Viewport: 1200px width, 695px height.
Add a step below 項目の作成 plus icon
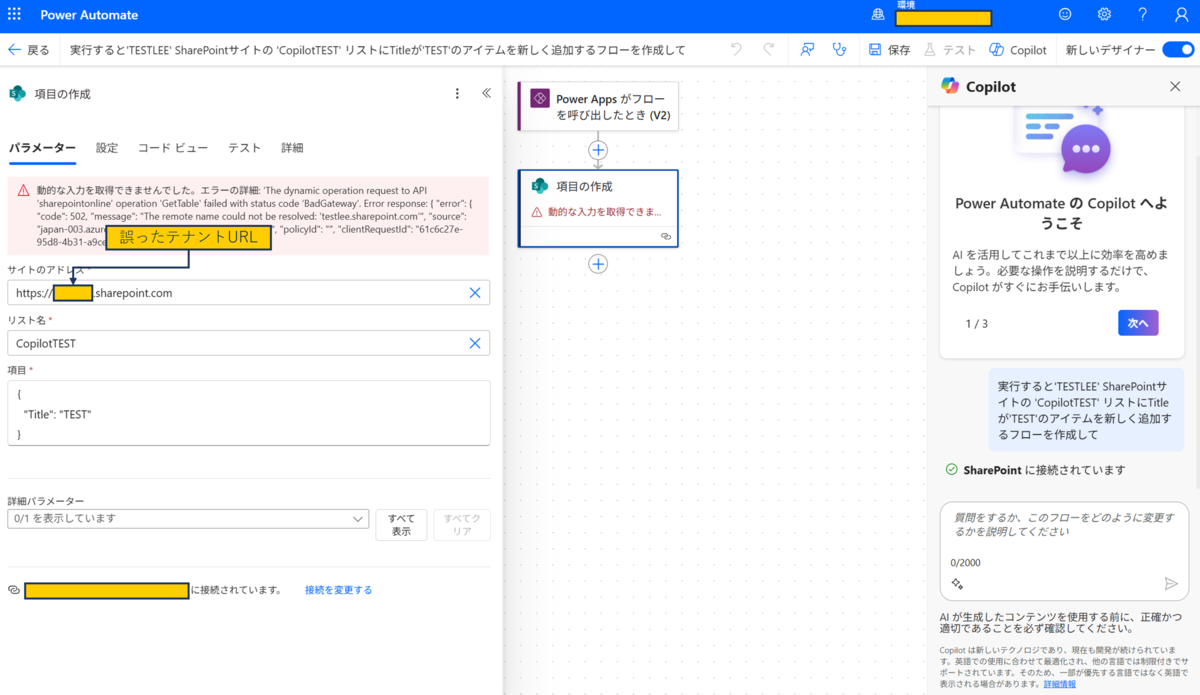coord(598,264)
